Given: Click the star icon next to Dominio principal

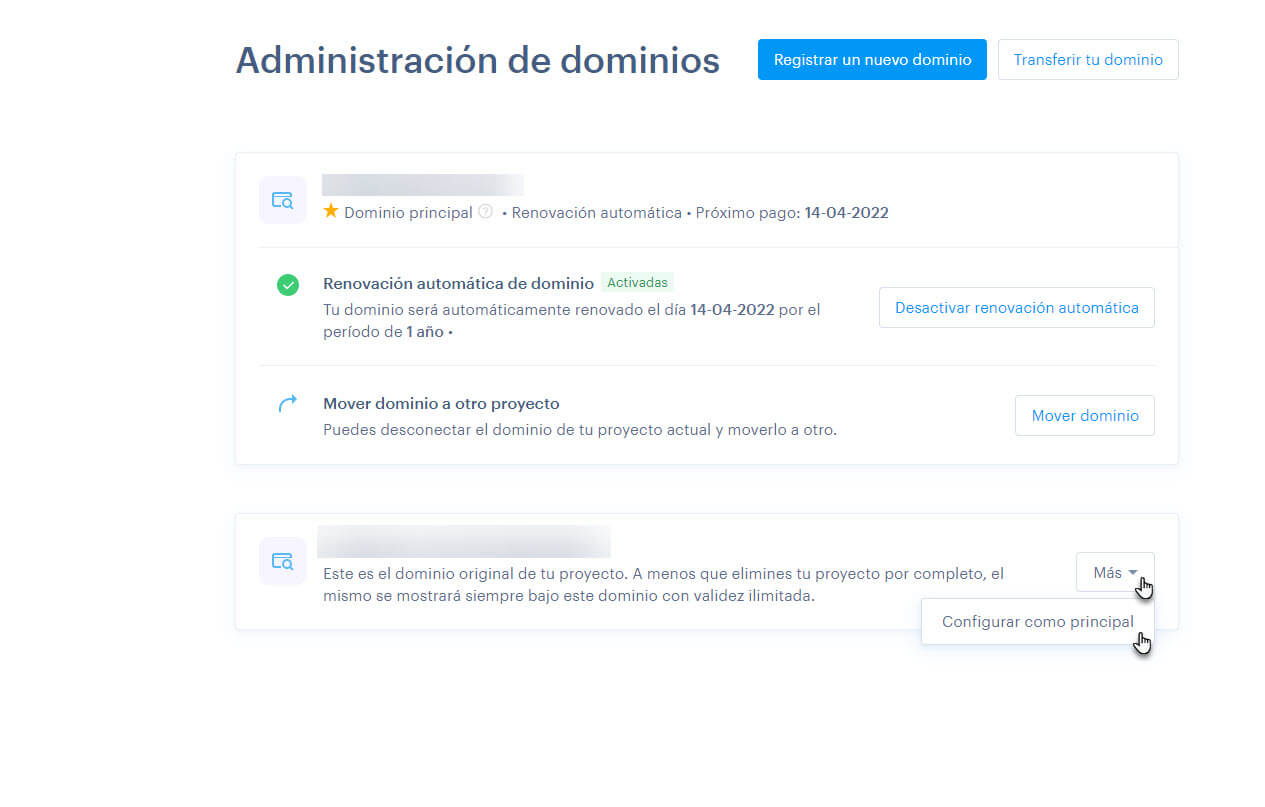Looking at the screenshot, I should click(331, 212).
